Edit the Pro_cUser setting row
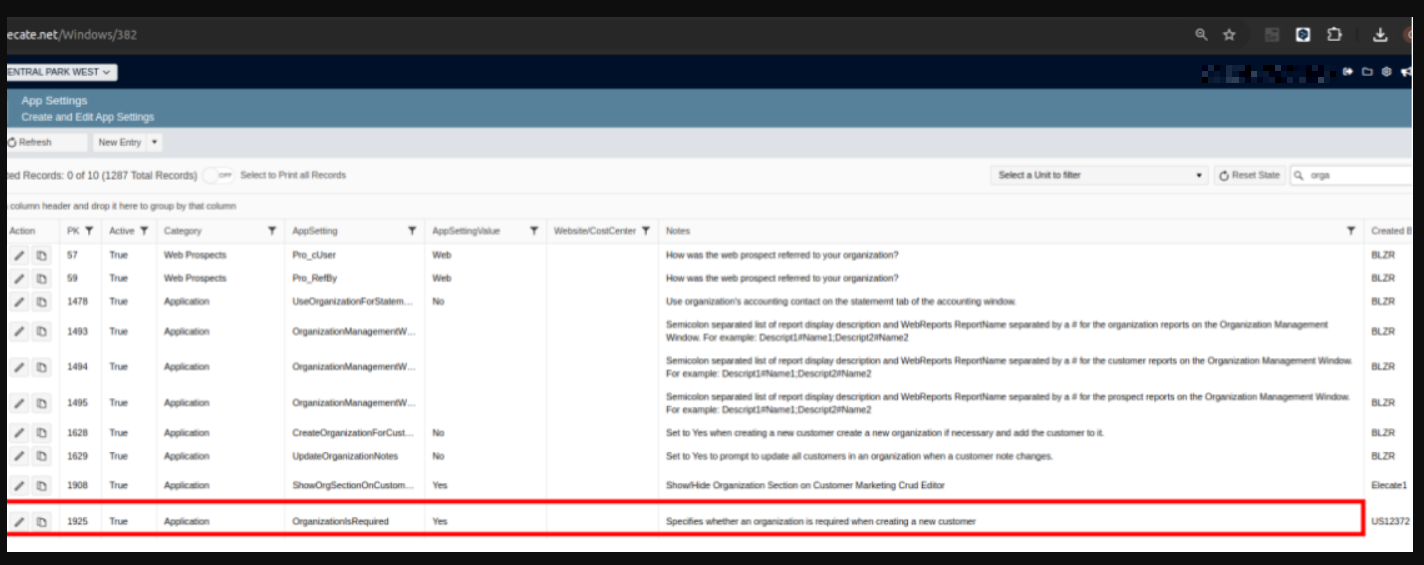The width and height of the screenshot is (1424, 565). click(19, 256)
